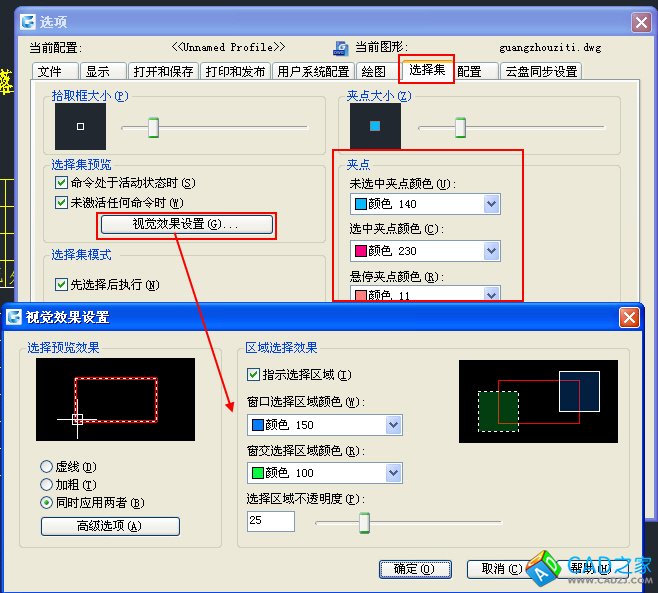
Task: Open the 打开和保存 tab
Action: coord(163,71)
